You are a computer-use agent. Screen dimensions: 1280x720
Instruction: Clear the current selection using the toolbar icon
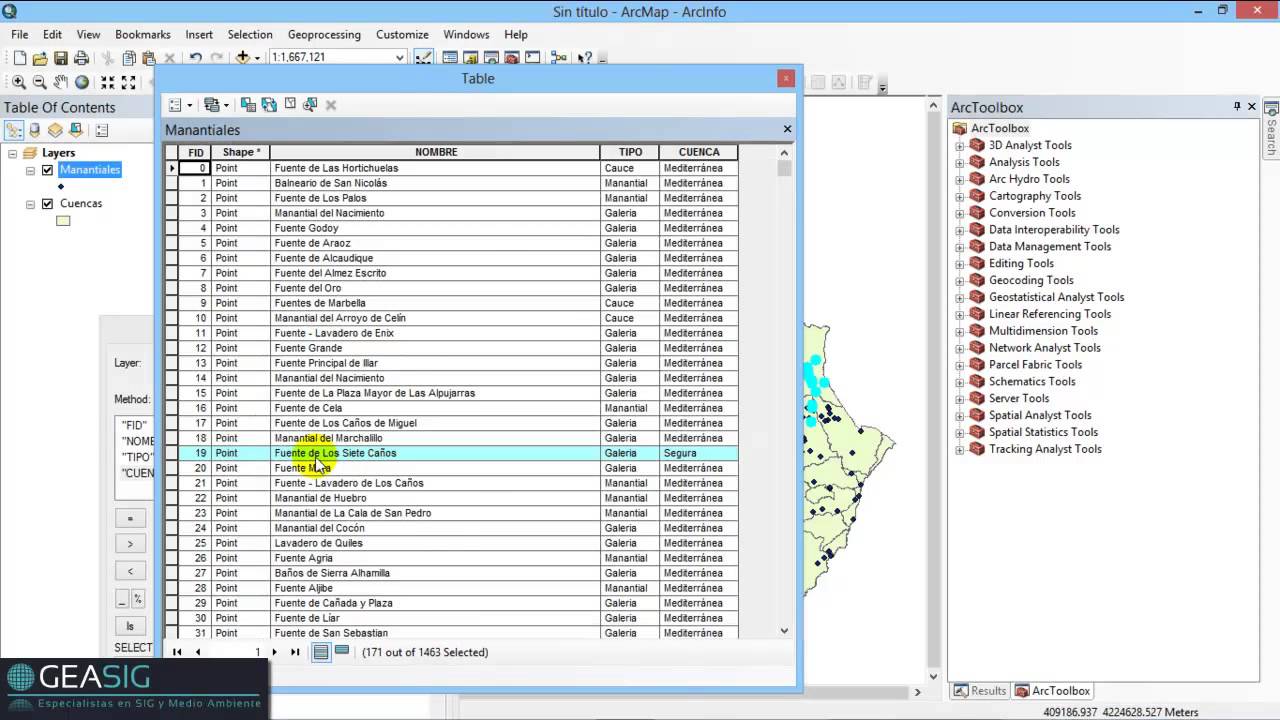pos(290,104)
